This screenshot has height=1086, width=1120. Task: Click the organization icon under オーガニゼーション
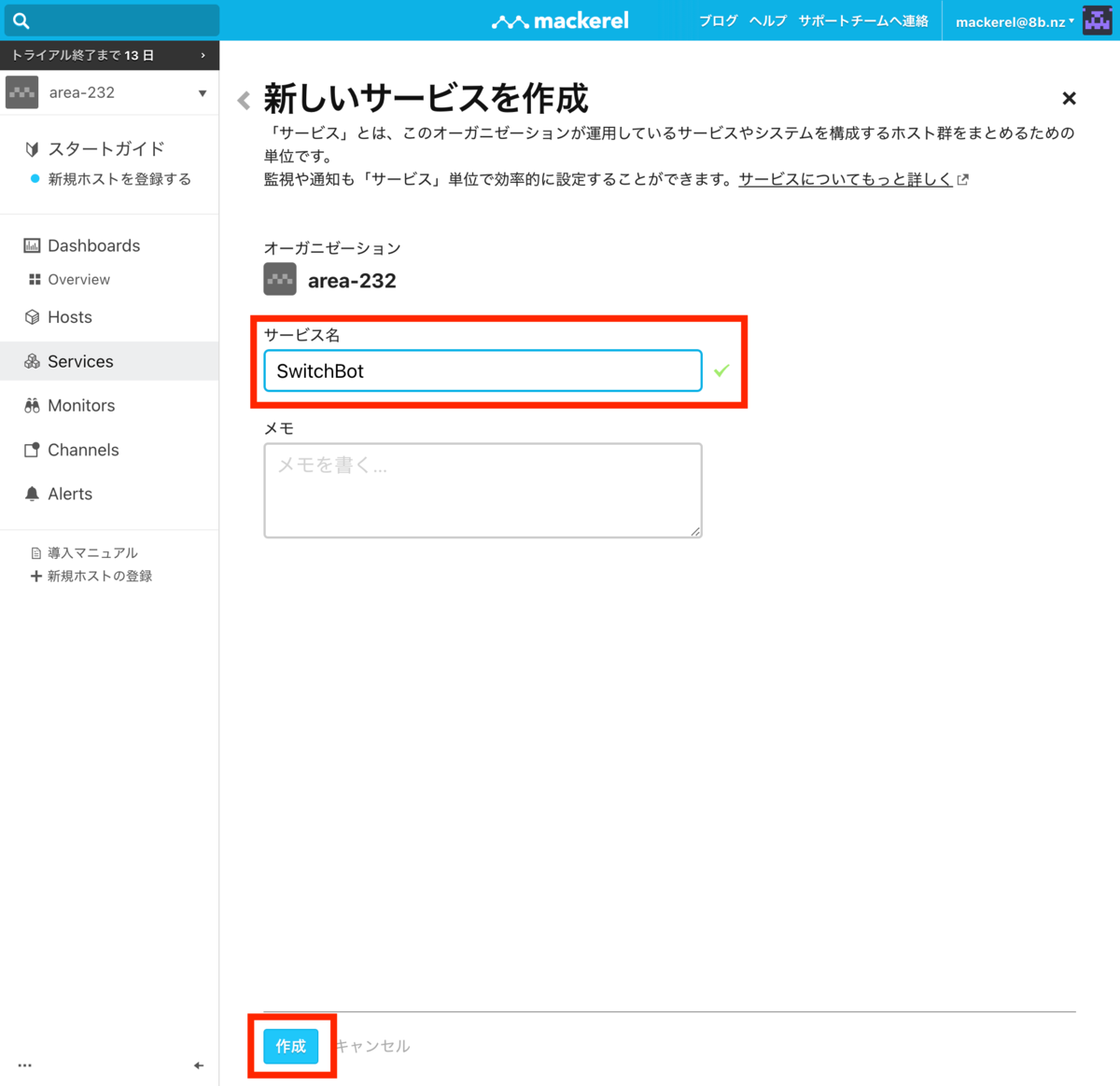pyautogui.click(x=280, y=280)
